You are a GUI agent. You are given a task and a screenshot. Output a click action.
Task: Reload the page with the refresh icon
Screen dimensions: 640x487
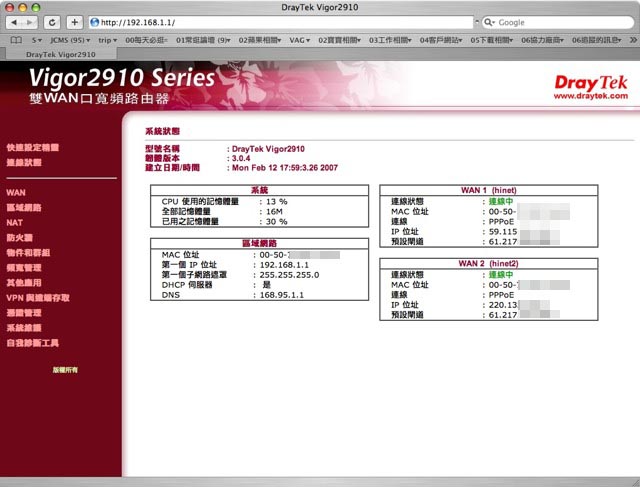pos(52,22)
